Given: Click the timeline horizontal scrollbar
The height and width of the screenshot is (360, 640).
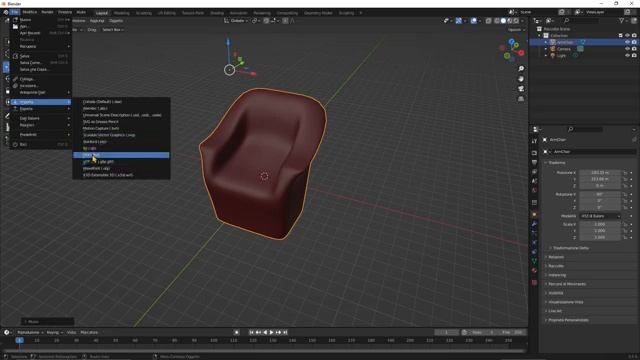Looking at the screenshot, I should 264,350.
